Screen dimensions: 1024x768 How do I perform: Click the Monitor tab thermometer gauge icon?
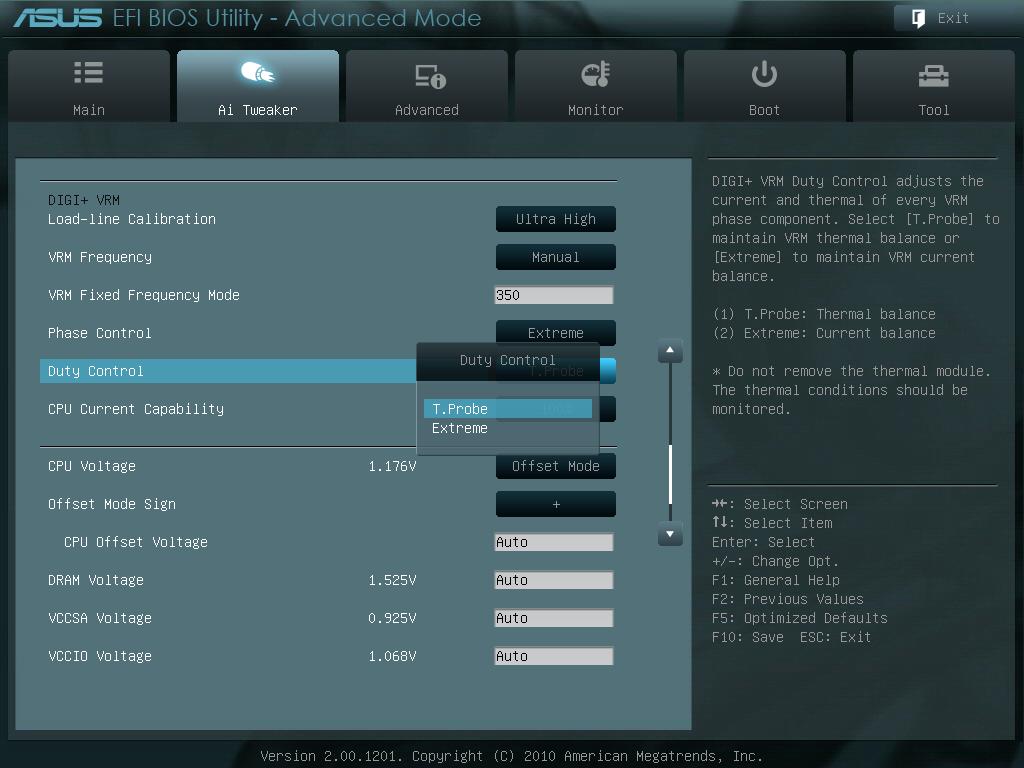(x=596, y=74)
